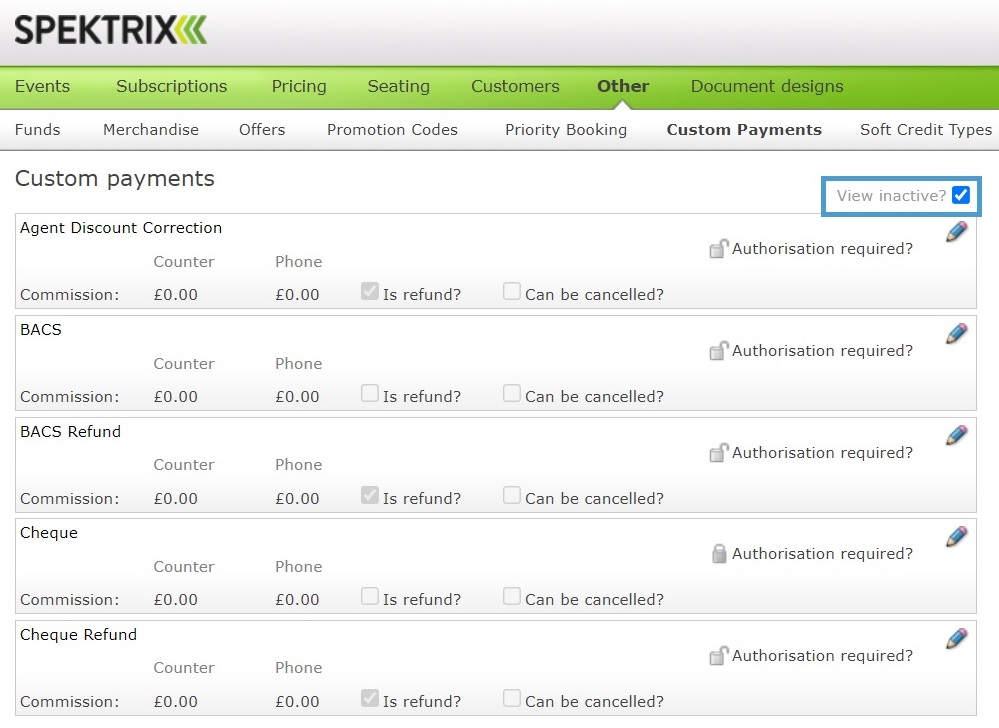Screen dimensions: 999x728
Task: Open the Funds section
Action: pyautogui.click(x=37, y=130)
